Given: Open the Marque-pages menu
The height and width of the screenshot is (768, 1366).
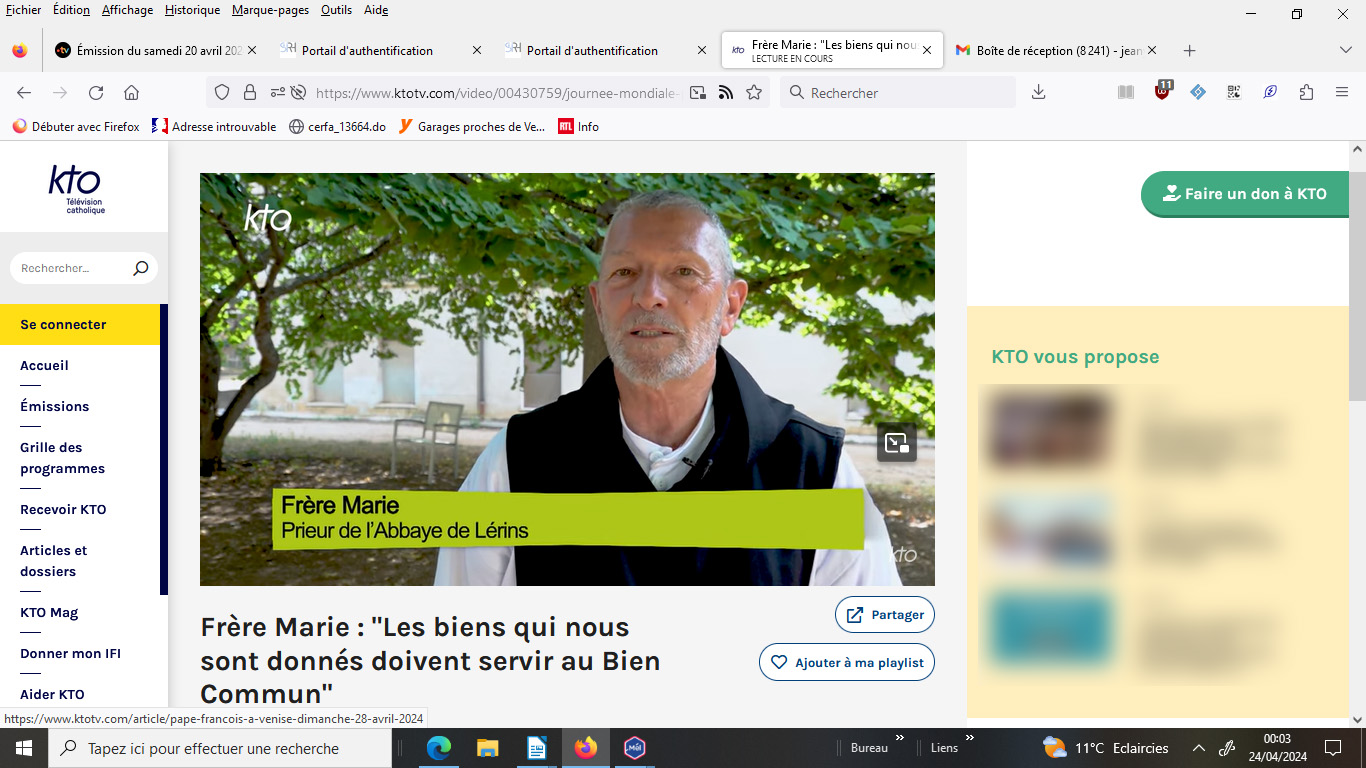Looking at the screenshot, I should [x=270, y=10].
